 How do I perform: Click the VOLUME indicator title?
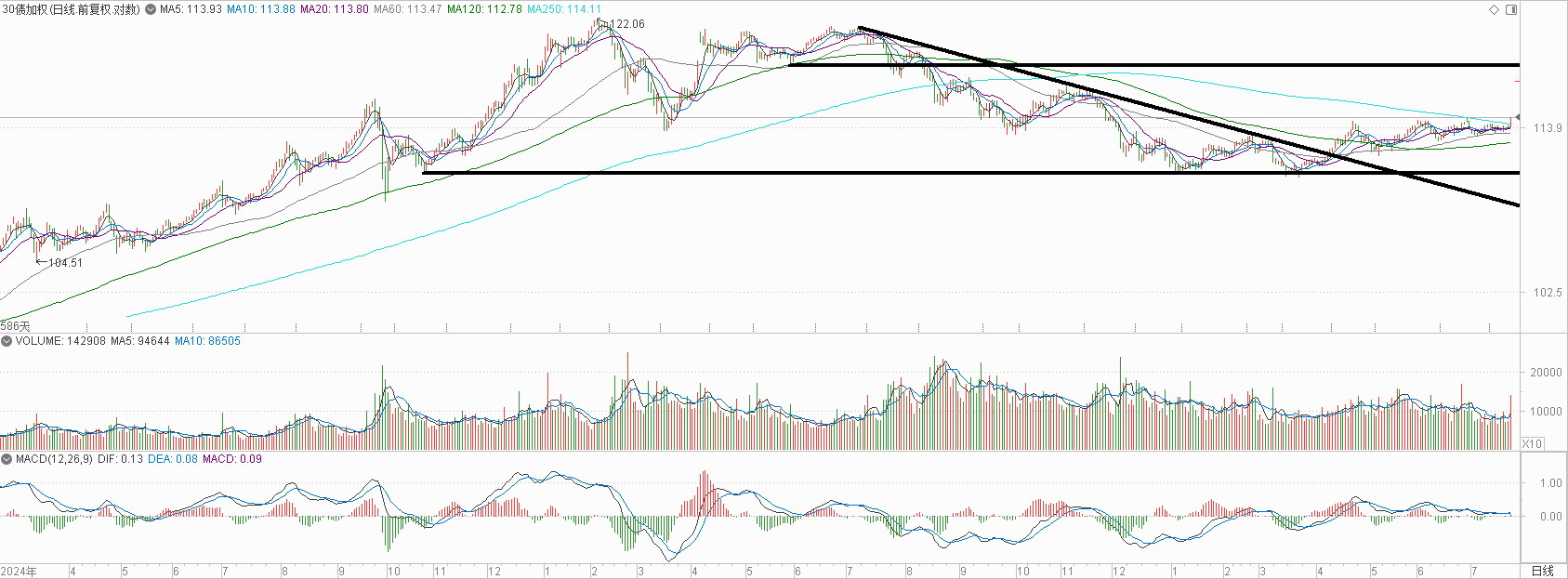click(38, 341)
